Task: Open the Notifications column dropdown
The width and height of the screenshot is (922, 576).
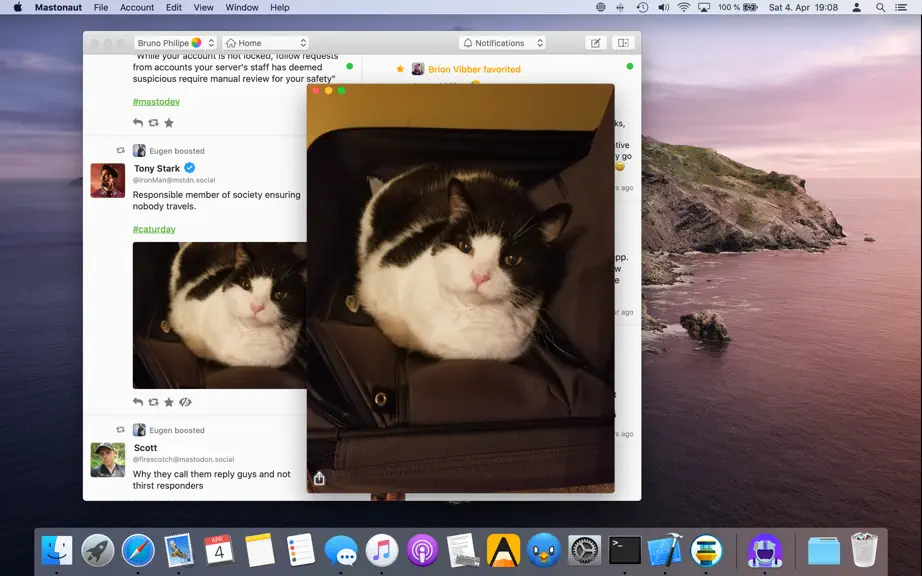Action: click(x=503, y=43)
